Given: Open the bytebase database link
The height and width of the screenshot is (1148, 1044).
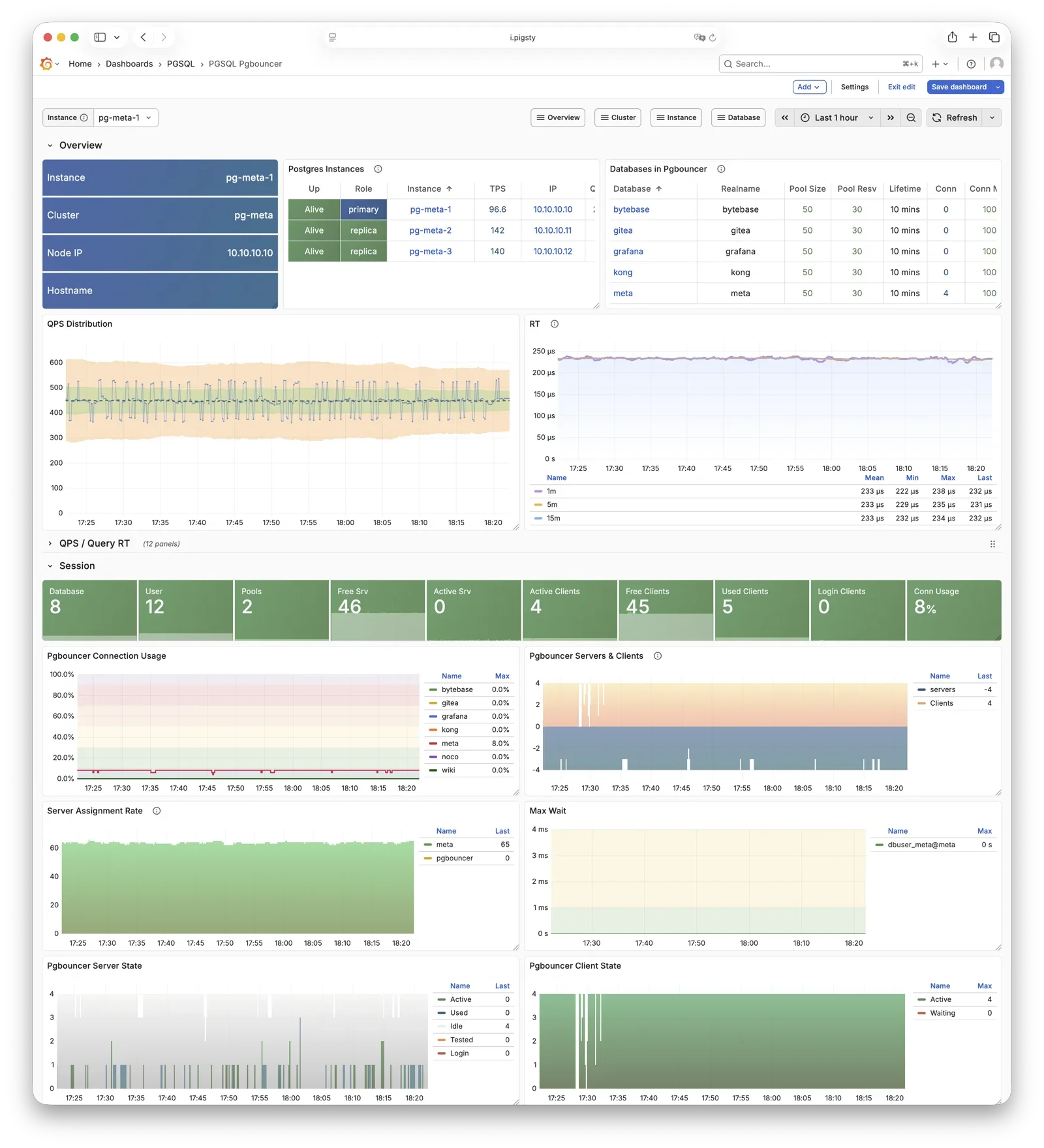Looking at the screenshot, I should pyautogui.click(x=631, y=210).
